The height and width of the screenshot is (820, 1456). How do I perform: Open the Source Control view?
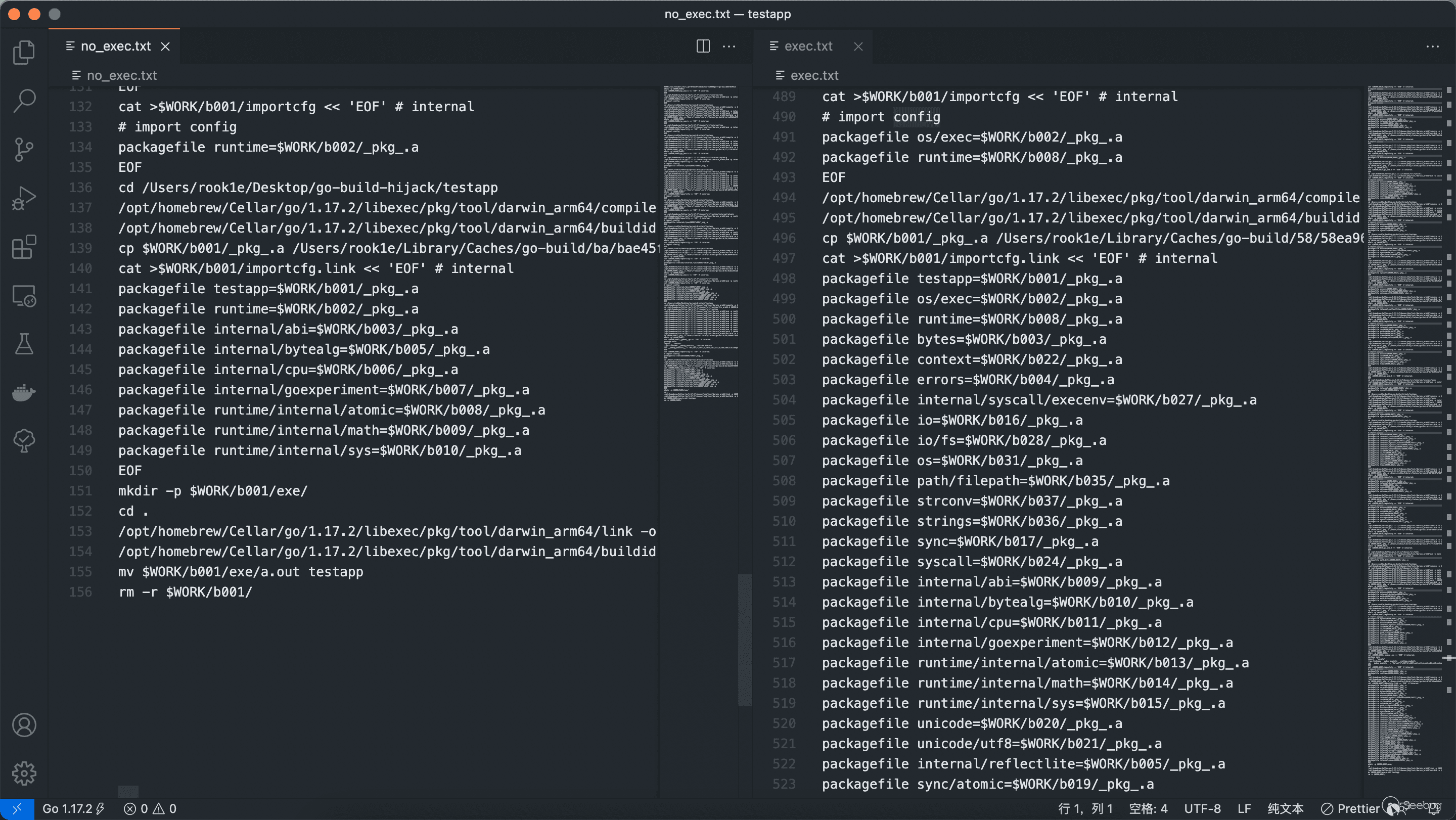(x=24, y=149)
